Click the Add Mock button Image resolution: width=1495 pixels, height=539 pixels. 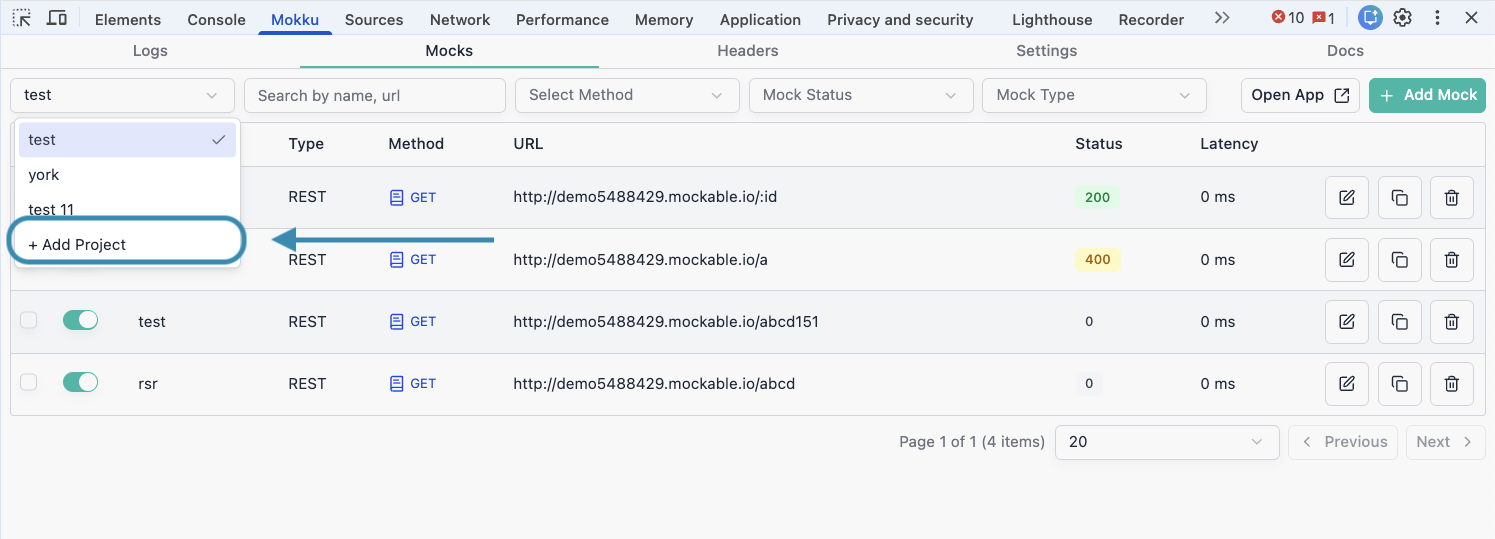[x=1427, y=95]
